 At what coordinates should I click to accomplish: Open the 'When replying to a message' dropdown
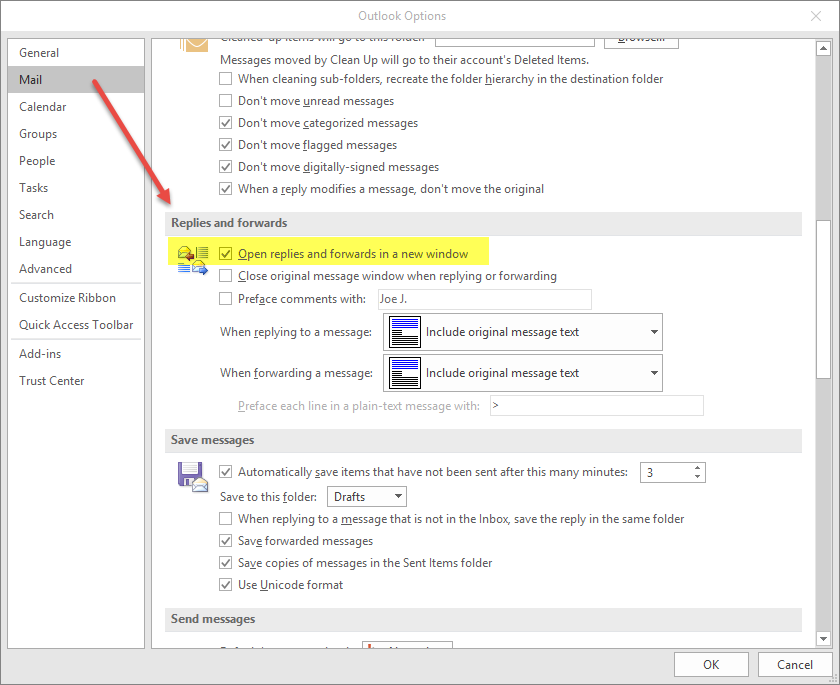tap(523, 332)
